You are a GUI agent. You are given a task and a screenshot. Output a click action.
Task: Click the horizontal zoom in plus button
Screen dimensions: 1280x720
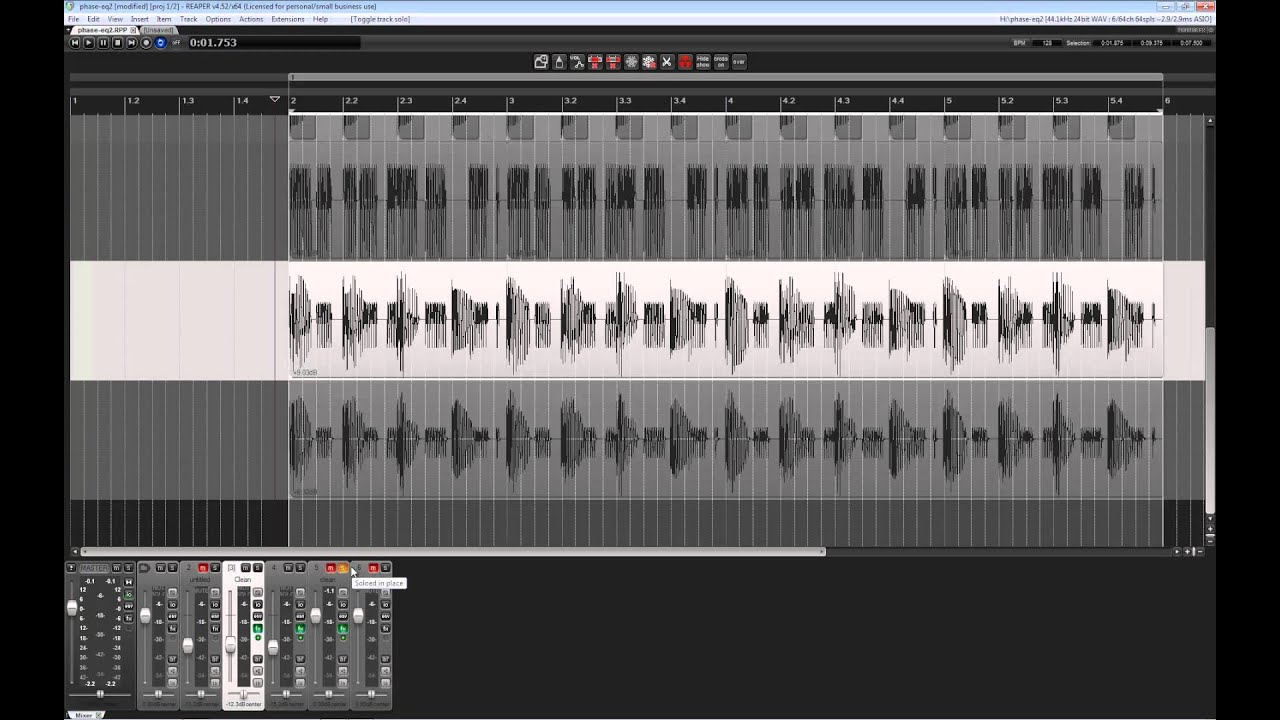point(1188,551)
